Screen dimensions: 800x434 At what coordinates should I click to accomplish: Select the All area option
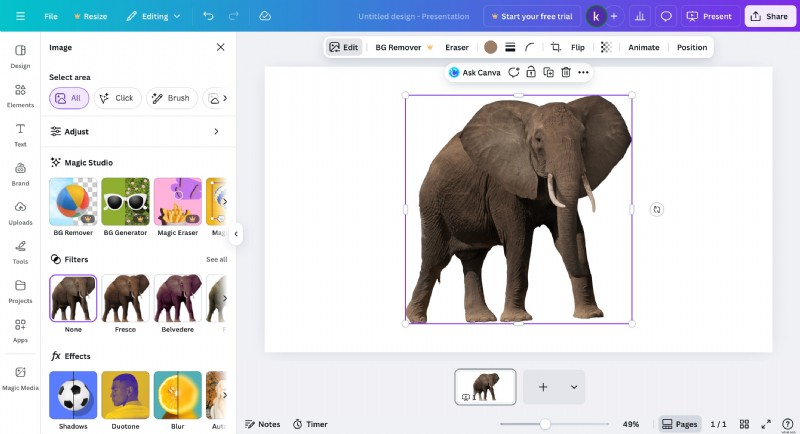tap(69, 98)
